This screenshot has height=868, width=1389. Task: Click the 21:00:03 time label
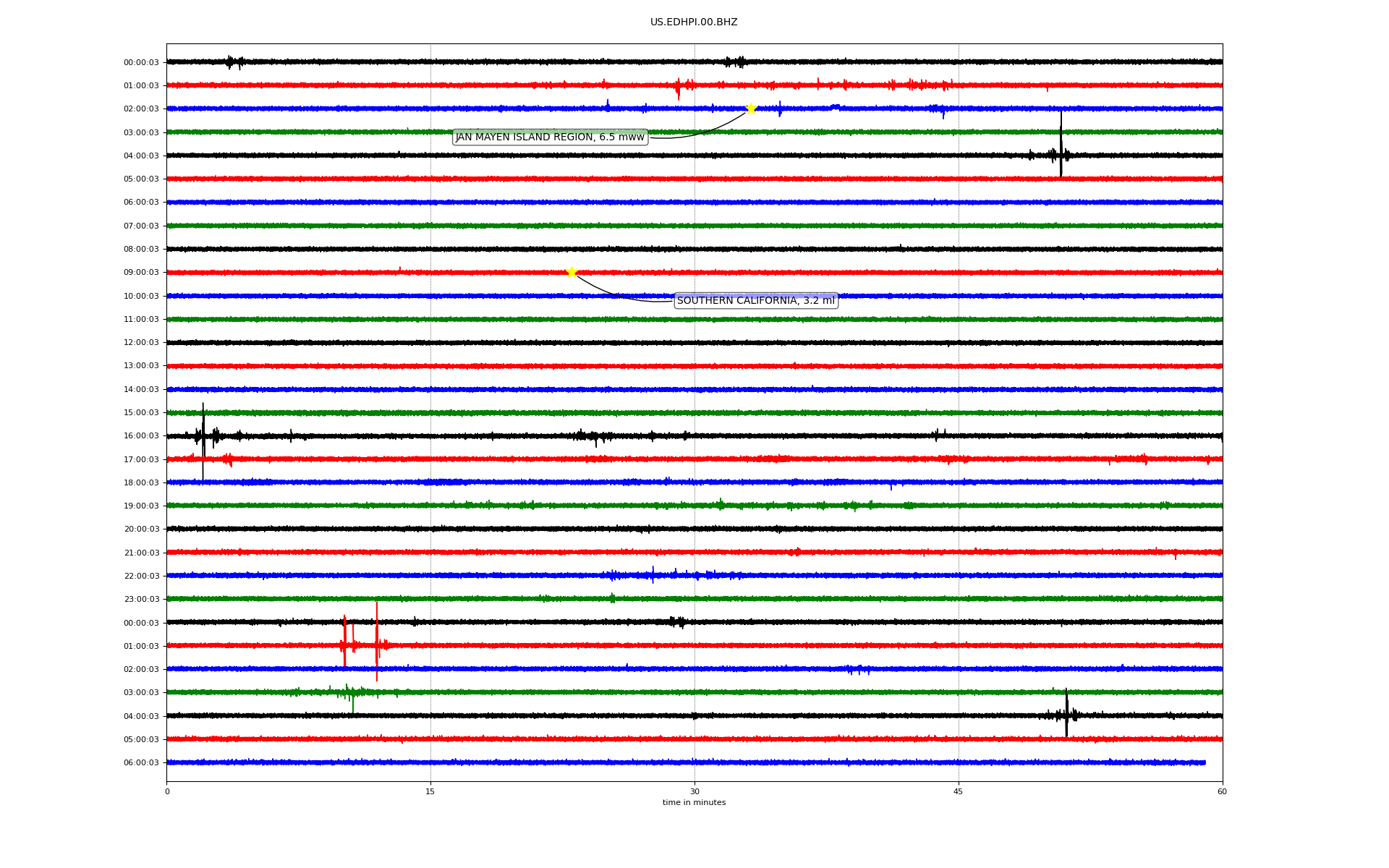141,553
